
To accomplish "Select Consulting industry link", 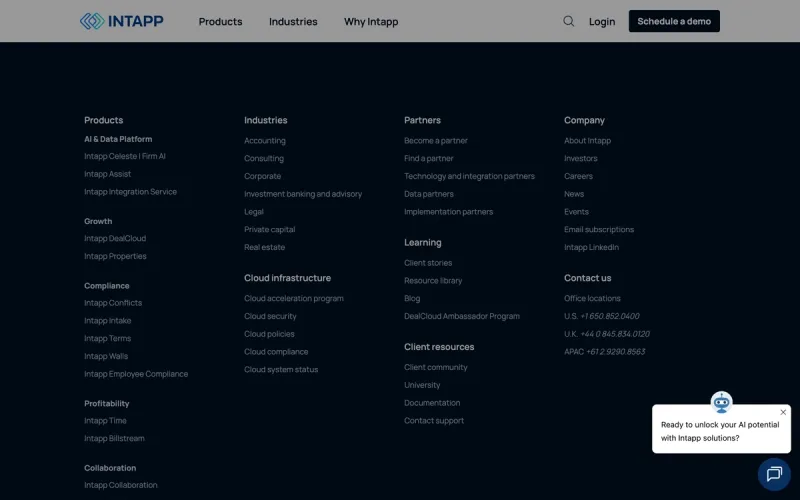I will [264, 158].
